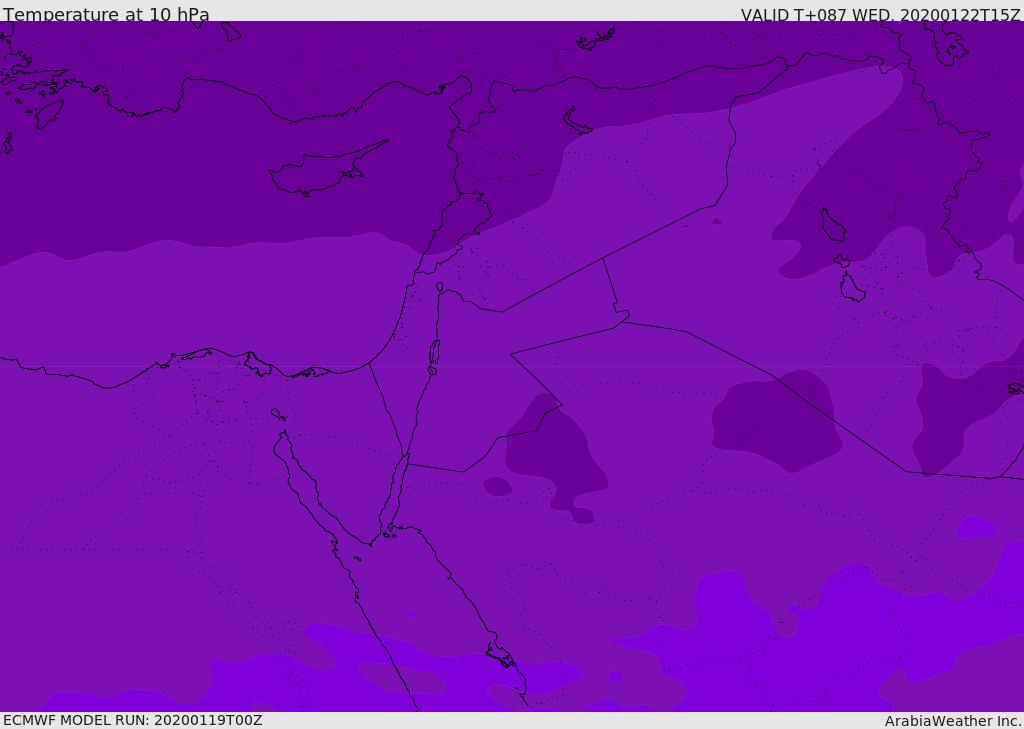Image resolution: width=1024 pixels, height=729 pixels.
Task: Click the 'VALID T+087 WED. 20200122T15Z' label
Action: pyautogui.click(x=880, y=14)
